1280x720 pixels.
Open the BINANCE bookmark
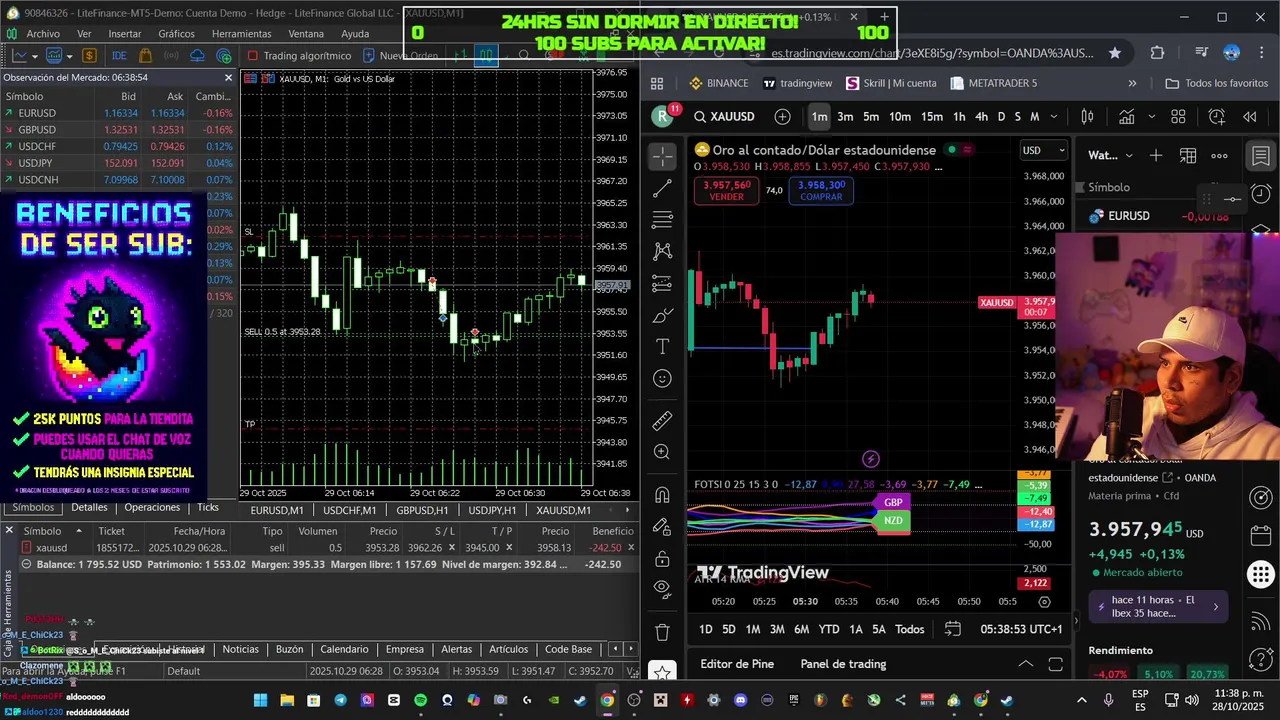coord(718,83)
